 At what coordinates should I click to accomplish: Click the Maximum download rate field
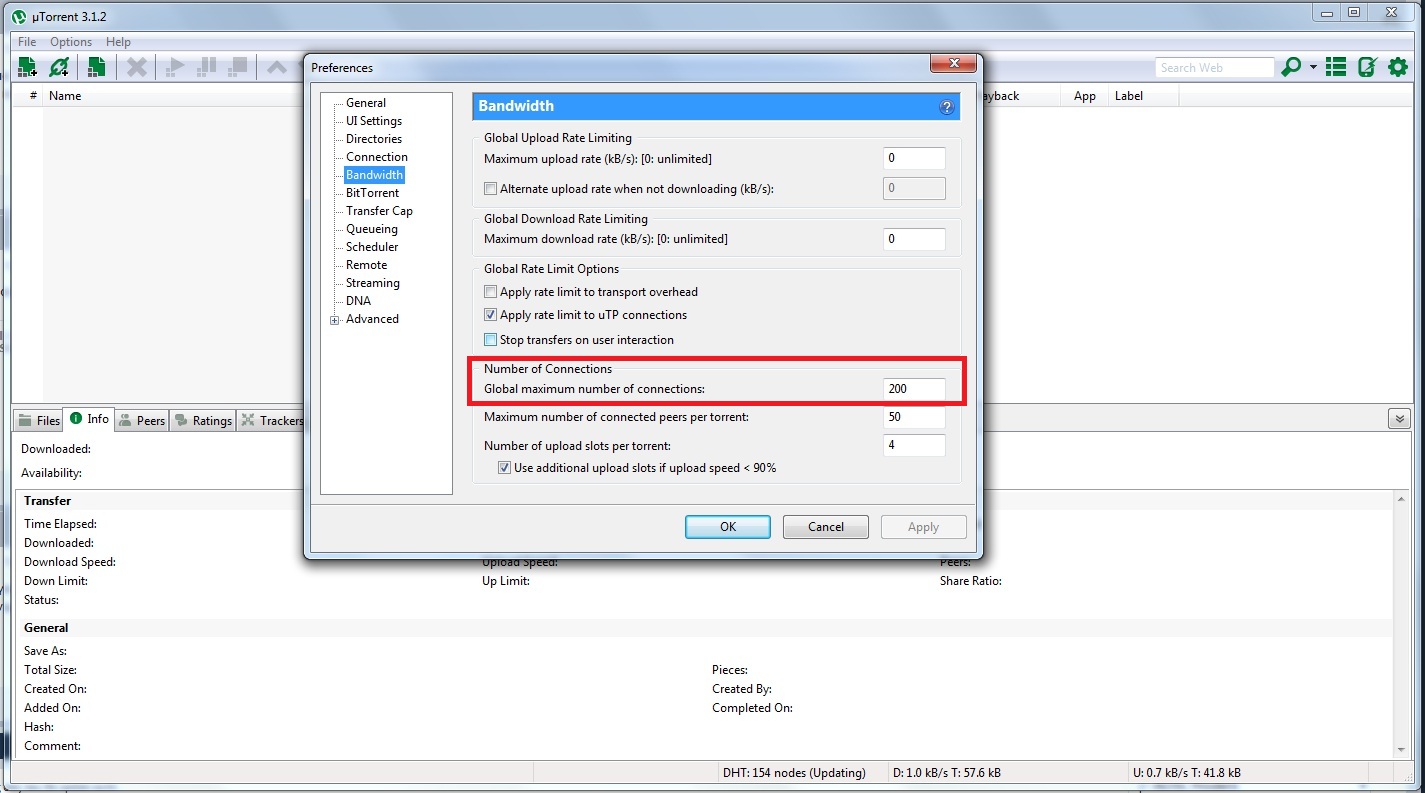tap(914, 239)
